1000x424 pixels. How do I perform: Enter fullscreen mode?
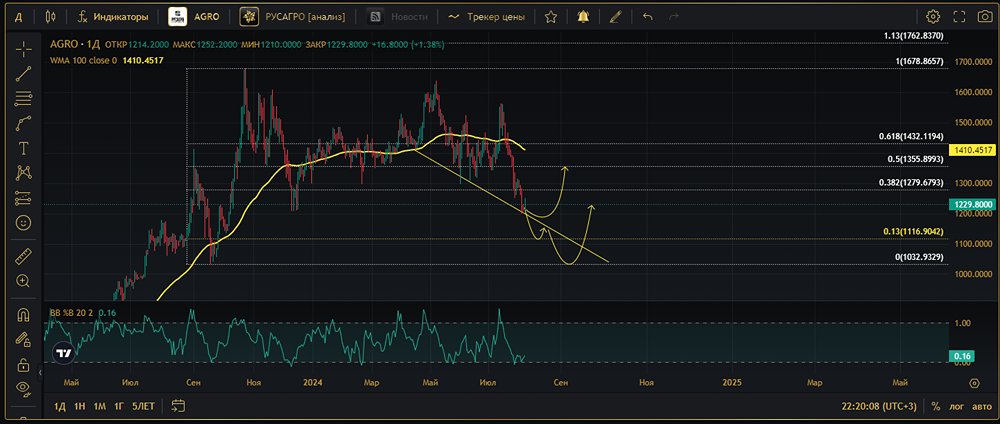959,17
